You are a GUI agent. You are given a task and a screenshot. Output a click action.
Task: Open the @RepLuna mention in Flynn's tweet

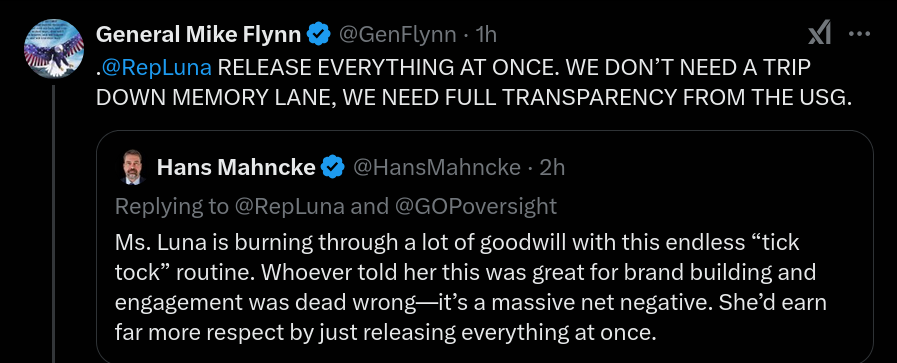click(x=158, y=67)
